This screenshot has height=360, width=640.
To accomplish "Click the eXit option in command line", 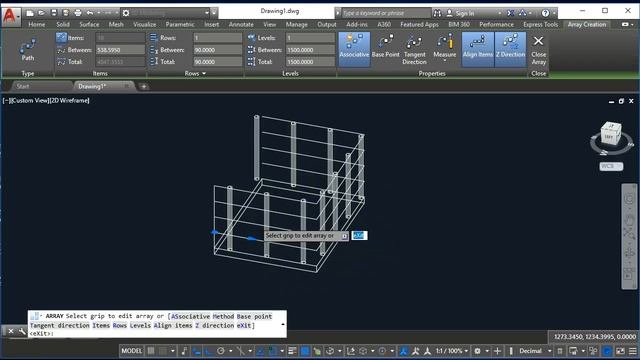I will [244, 325].
